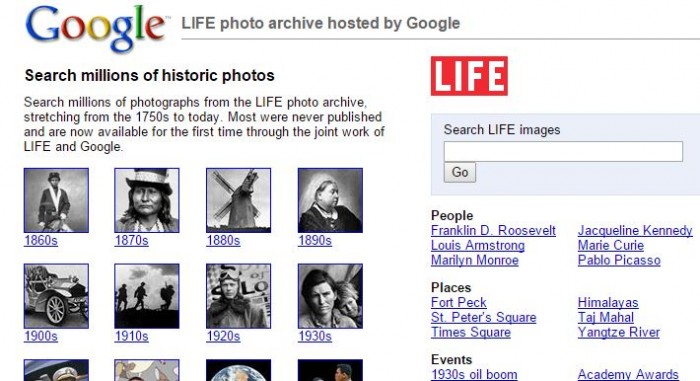700x381 pixels.
Task: Open the 1890s Queen Victoria thumbnail
Action: (x=330, y=200)
